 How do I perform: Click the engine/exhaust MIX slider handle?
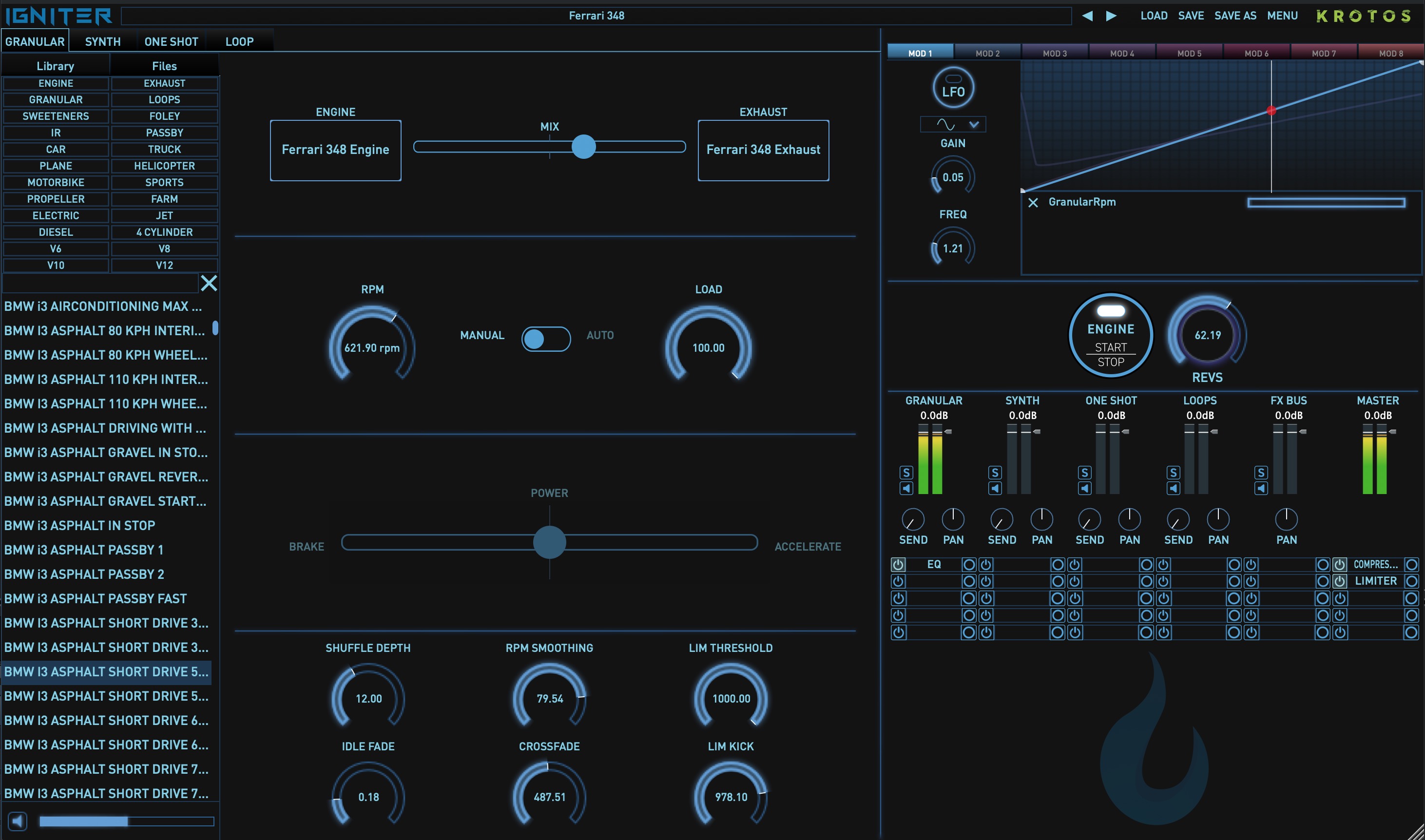click(x=584, y=147)
